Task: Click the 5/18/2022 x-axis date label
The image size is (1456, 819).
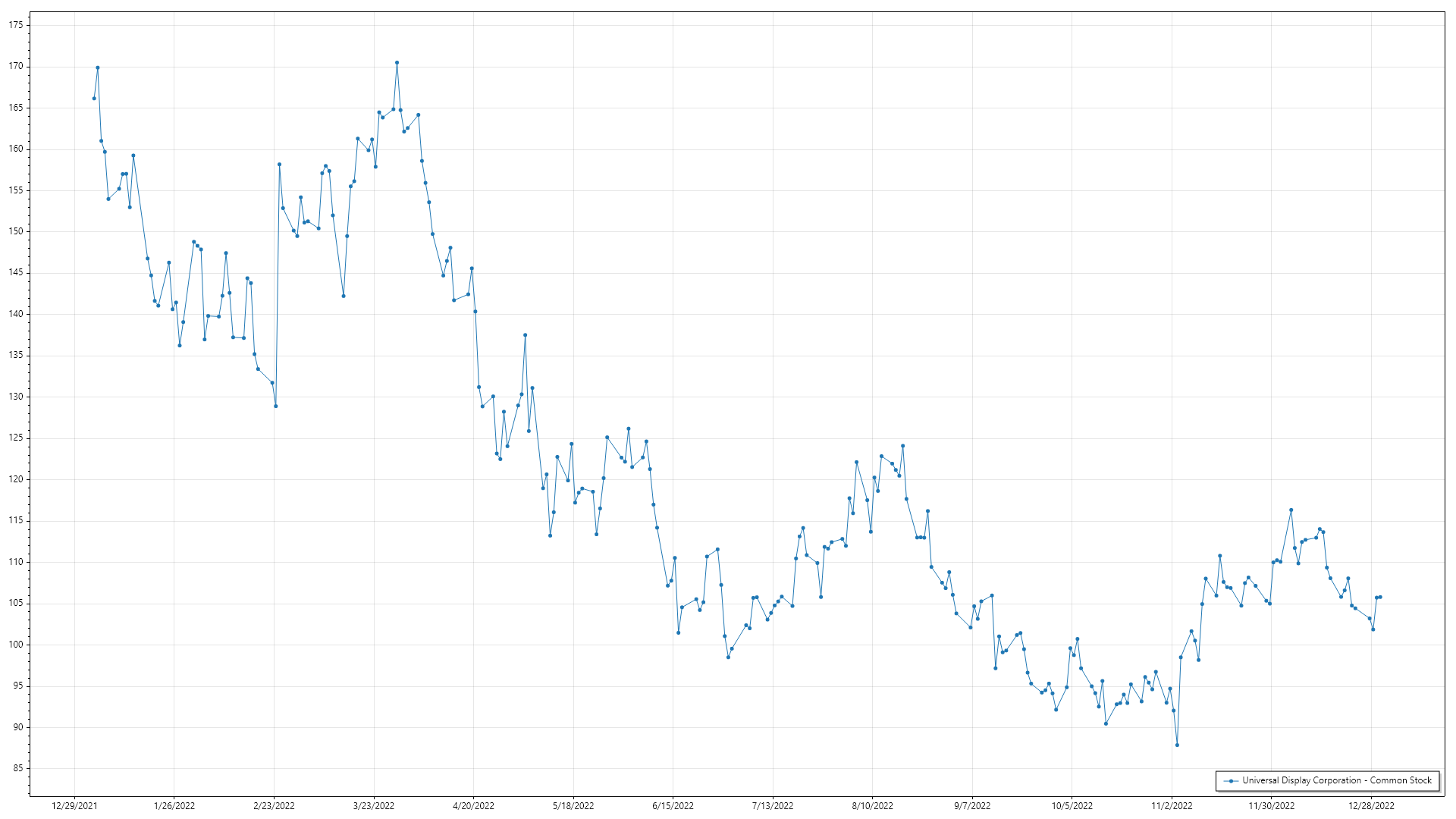Action: pos(573,805)
